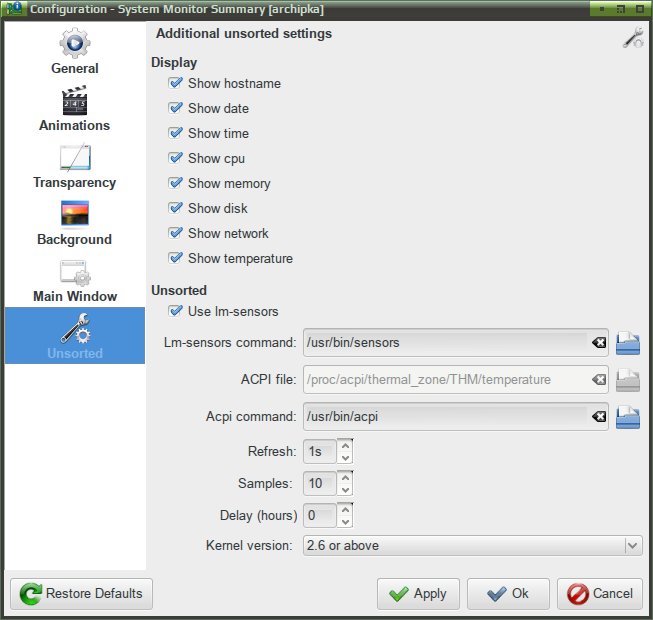
Task: Click into the Samples value field
Action: tap(319, 483)
